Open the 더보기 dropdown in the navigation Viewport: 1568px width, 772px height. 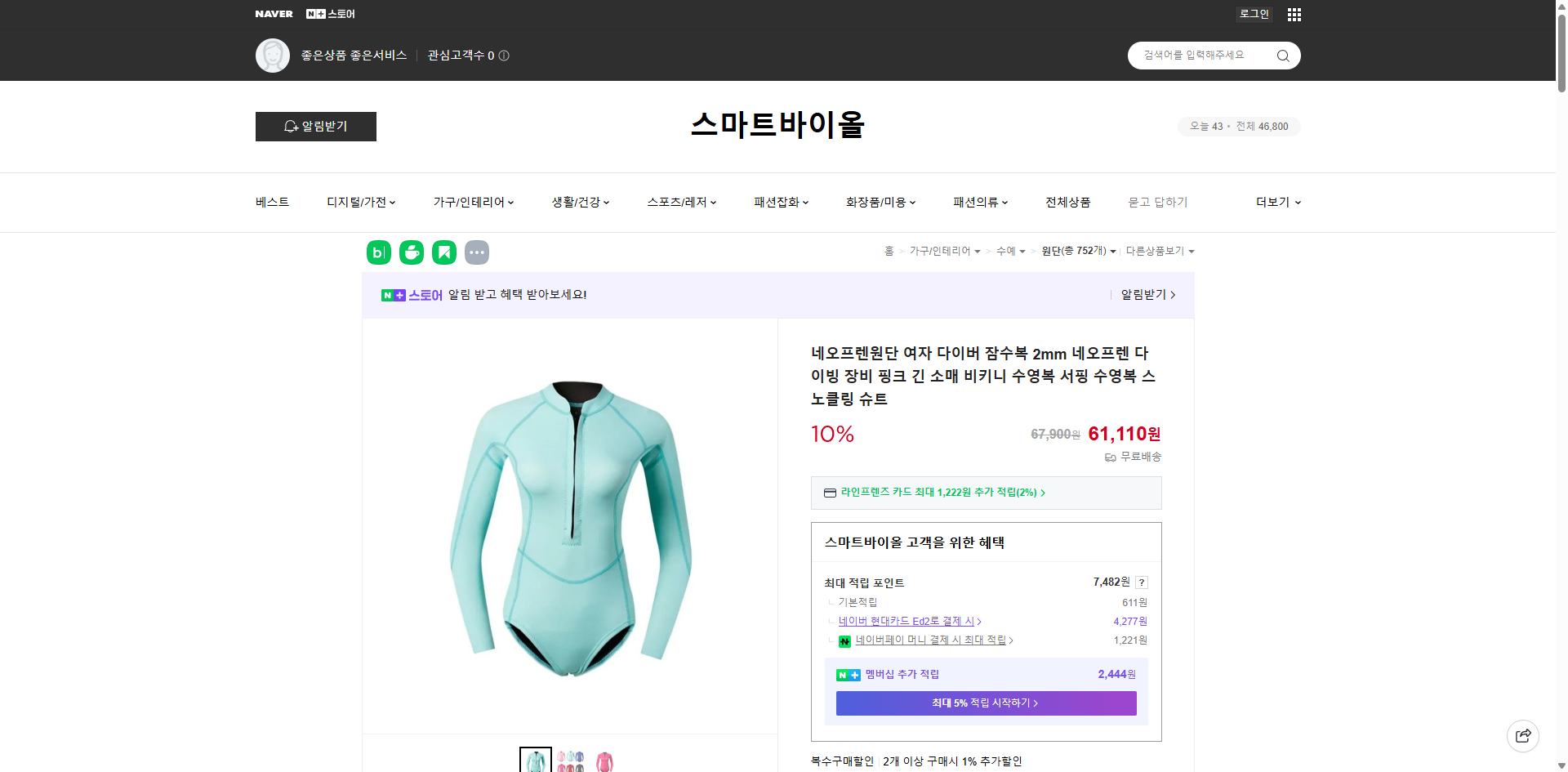[x=1277, y=202]
